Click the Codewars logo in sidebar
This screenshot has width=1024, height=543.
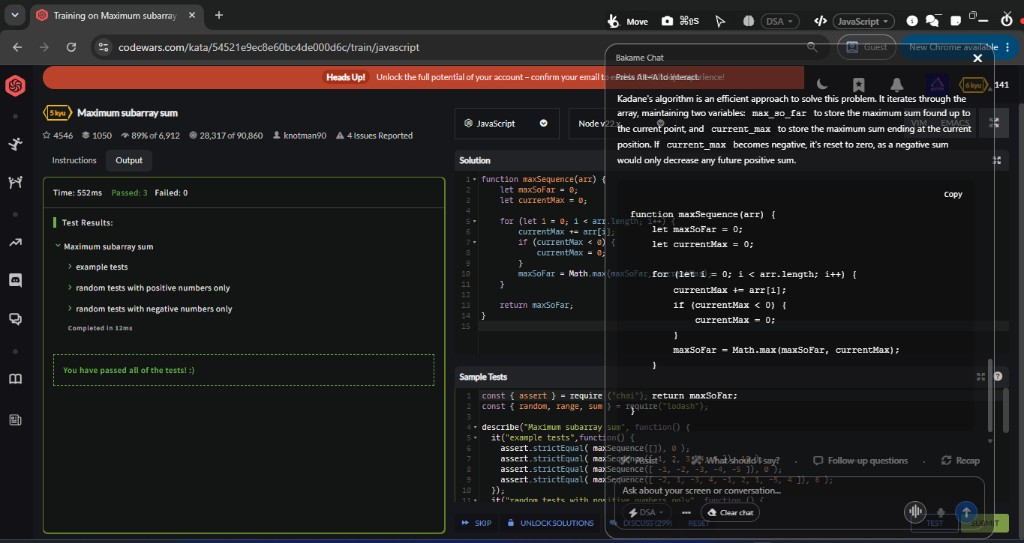(x=16, y=86)
